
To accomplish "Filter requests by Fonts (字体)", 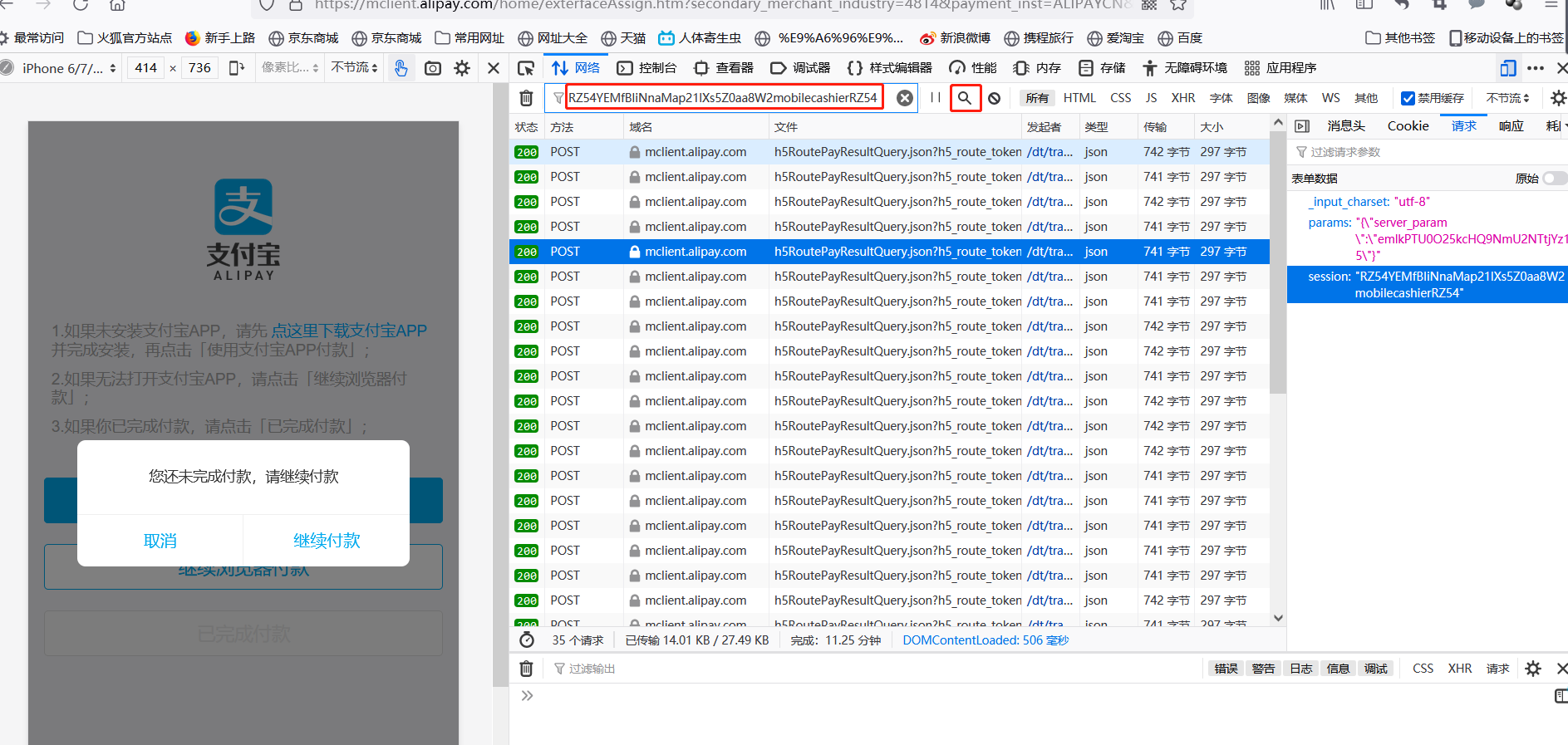I will pyautogui.click(x=1221, y=98).
